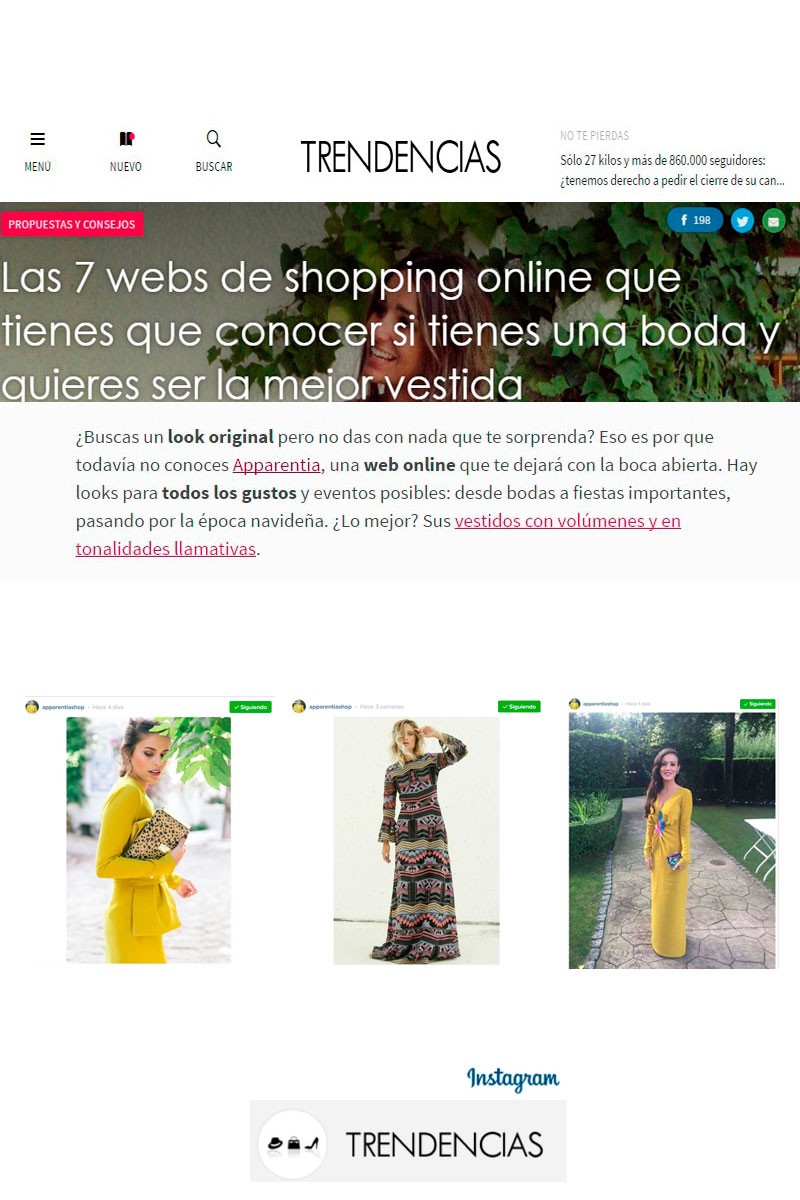Screen dimensions: 800x1200
Task: Share article via Twitter bird icon
Action: [x=742, y=221]
